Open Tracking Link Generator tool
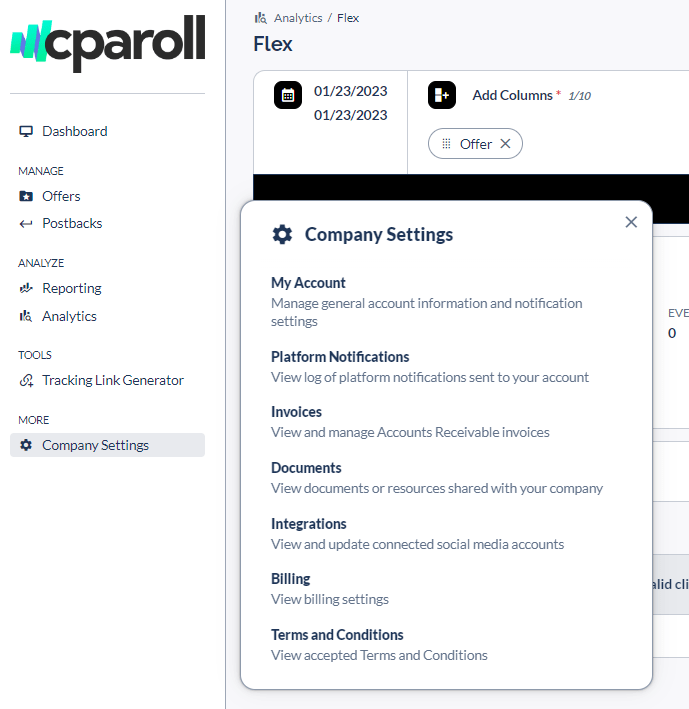 (113, 381)
